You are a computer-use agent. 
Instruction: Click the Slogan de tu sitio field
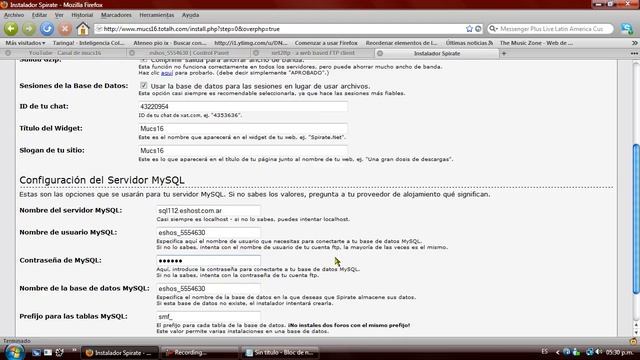coord(243,151)
